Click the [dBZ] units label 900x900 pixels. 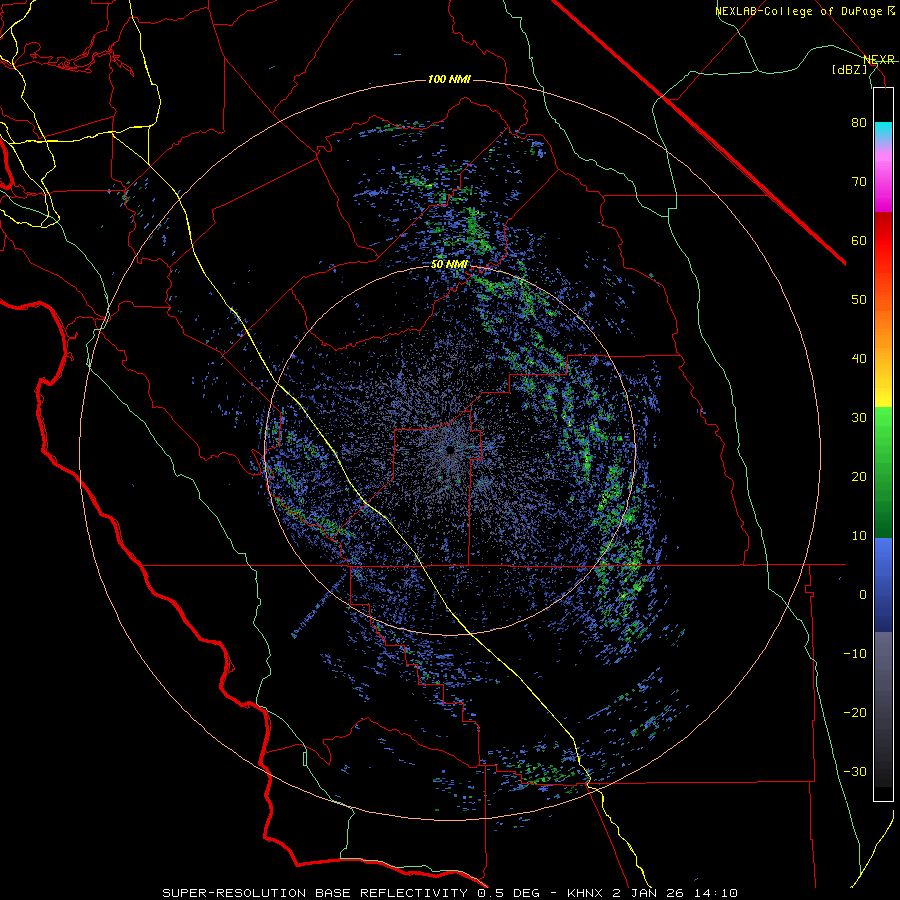click(x=850, y=70)
